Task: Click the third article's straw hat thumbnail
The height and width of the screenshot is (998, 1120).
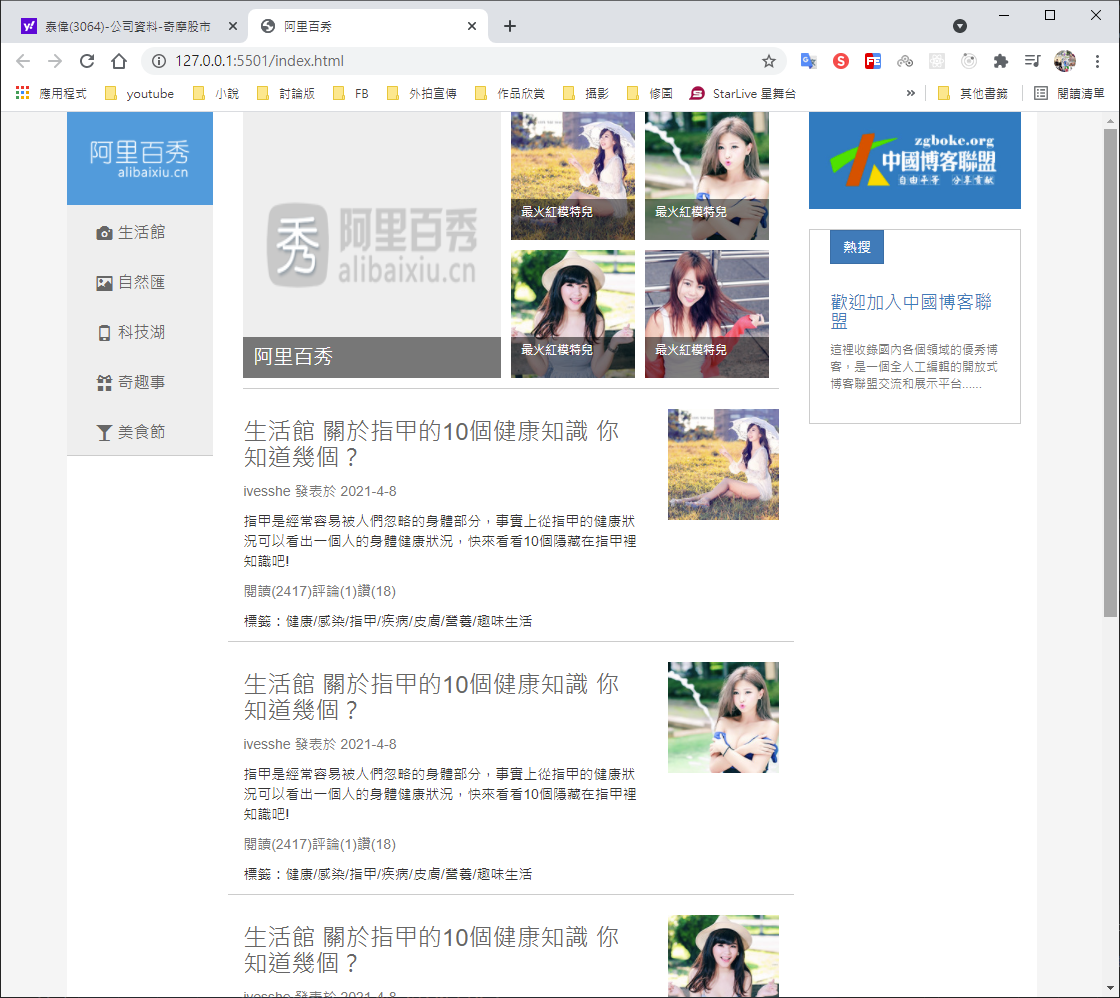Action: (724, 956)
